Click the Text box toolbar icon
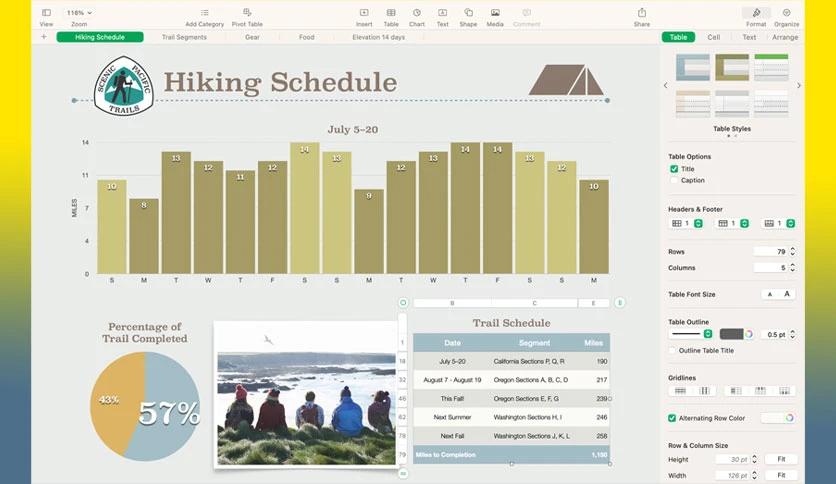836x484 pixels. pyautogui.click(x=443, y=13)
